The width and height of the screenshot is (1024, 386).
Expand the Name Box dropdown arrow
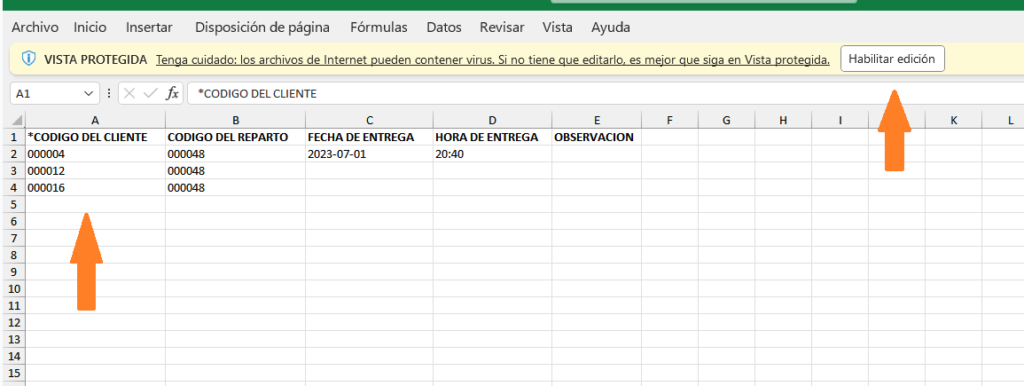[x=89, y=94]
